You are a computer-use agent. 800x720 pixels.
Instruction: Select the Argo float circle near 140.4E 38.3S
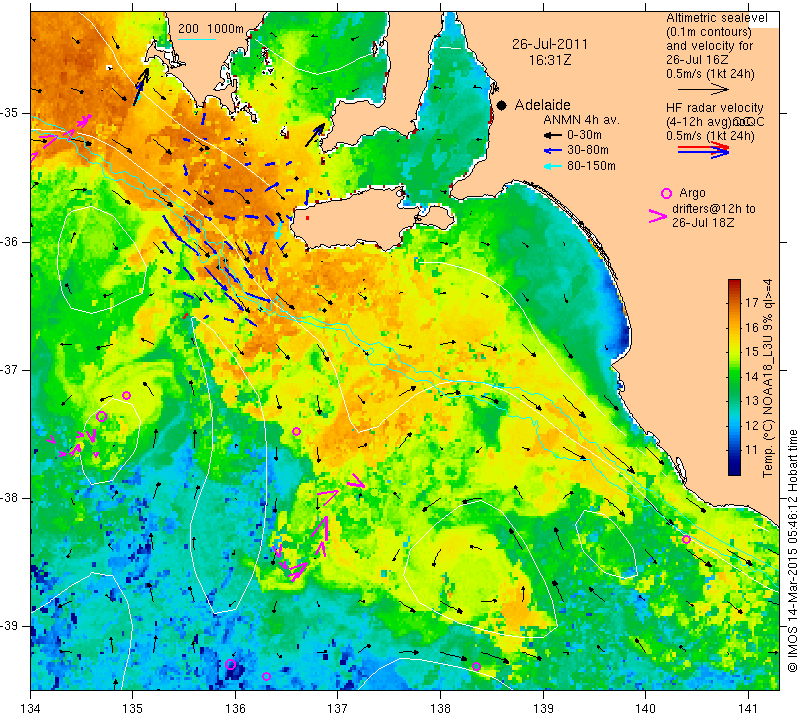point(686,540)
